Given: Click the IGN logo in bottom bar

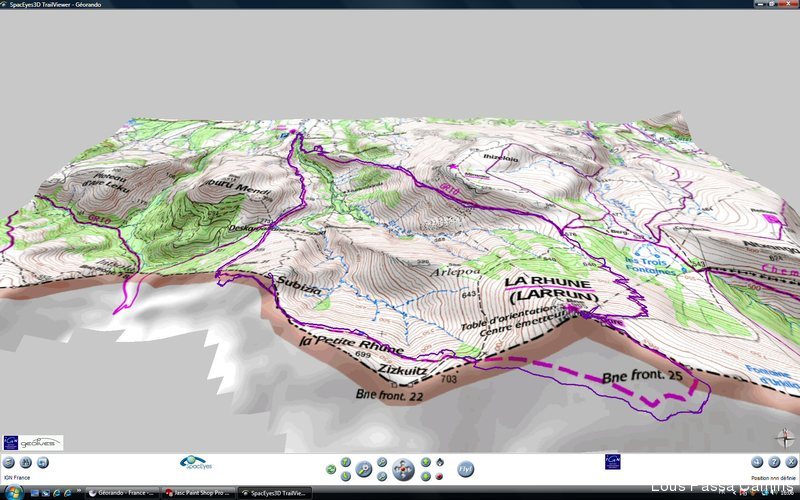Looking at the screenshot, I should coord(612,461).
